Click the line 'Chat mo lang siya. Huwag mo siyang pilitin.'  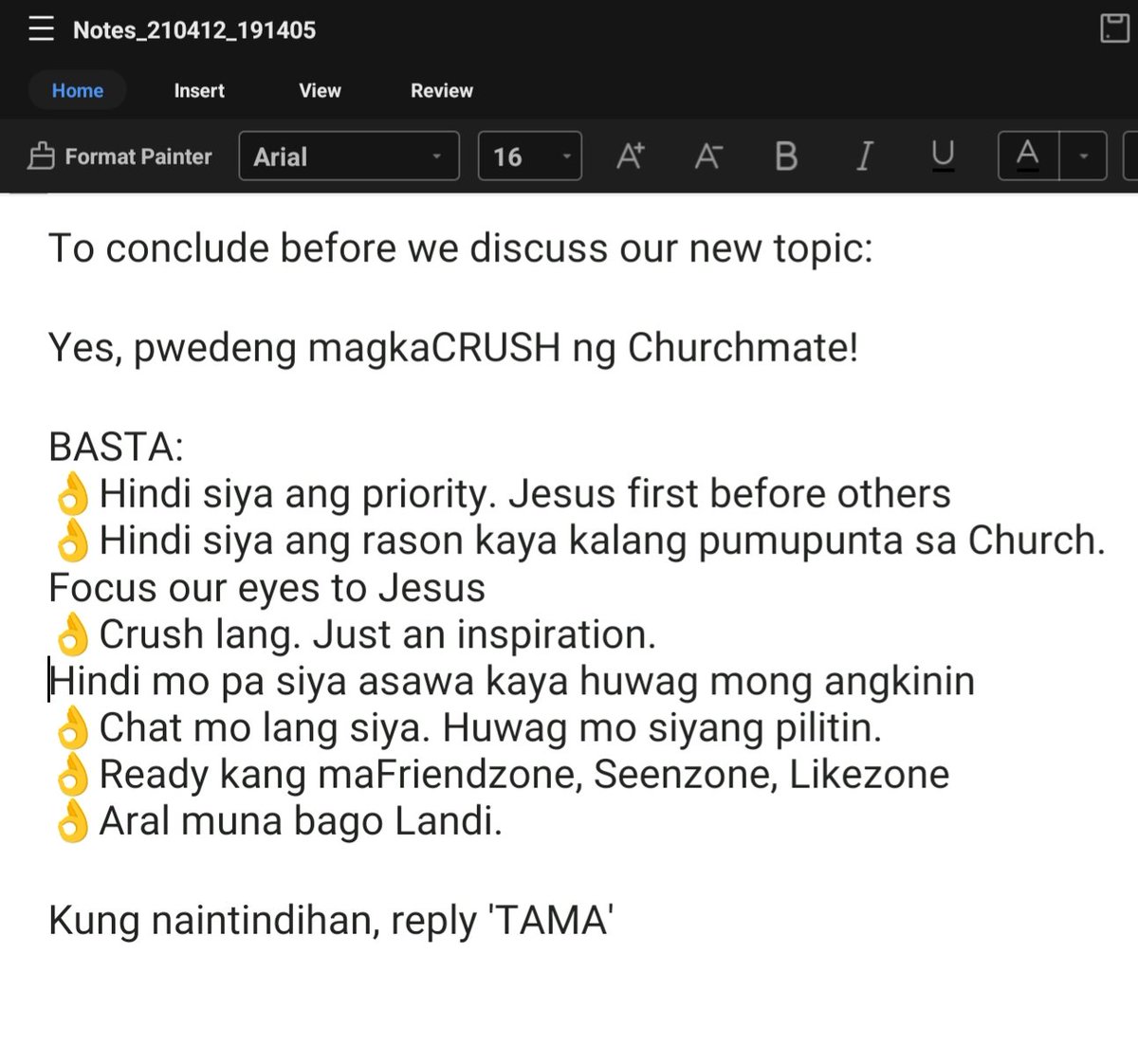click(x=490, y=728)
